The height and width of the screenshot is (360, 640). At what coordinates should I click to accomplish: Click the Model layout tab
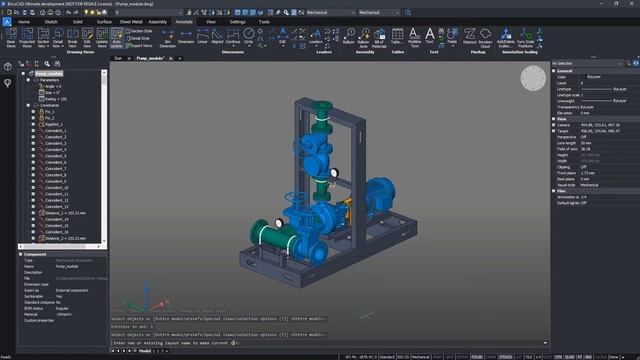click(x=145, y=351)
